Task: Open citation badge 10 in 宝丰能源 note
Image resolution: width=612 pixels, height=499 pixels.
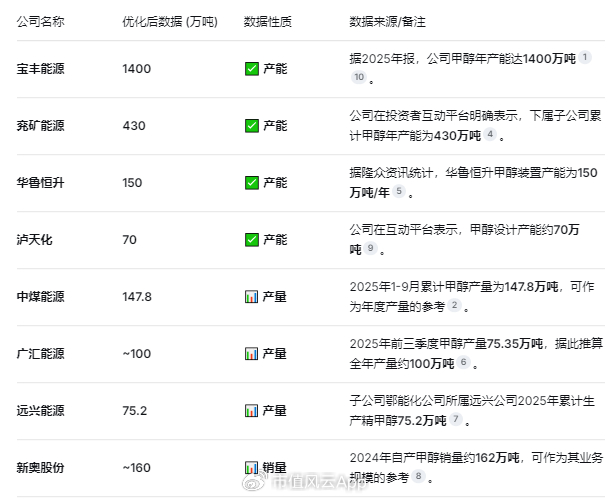Action: pyautogui.click(x=359, y=77)
